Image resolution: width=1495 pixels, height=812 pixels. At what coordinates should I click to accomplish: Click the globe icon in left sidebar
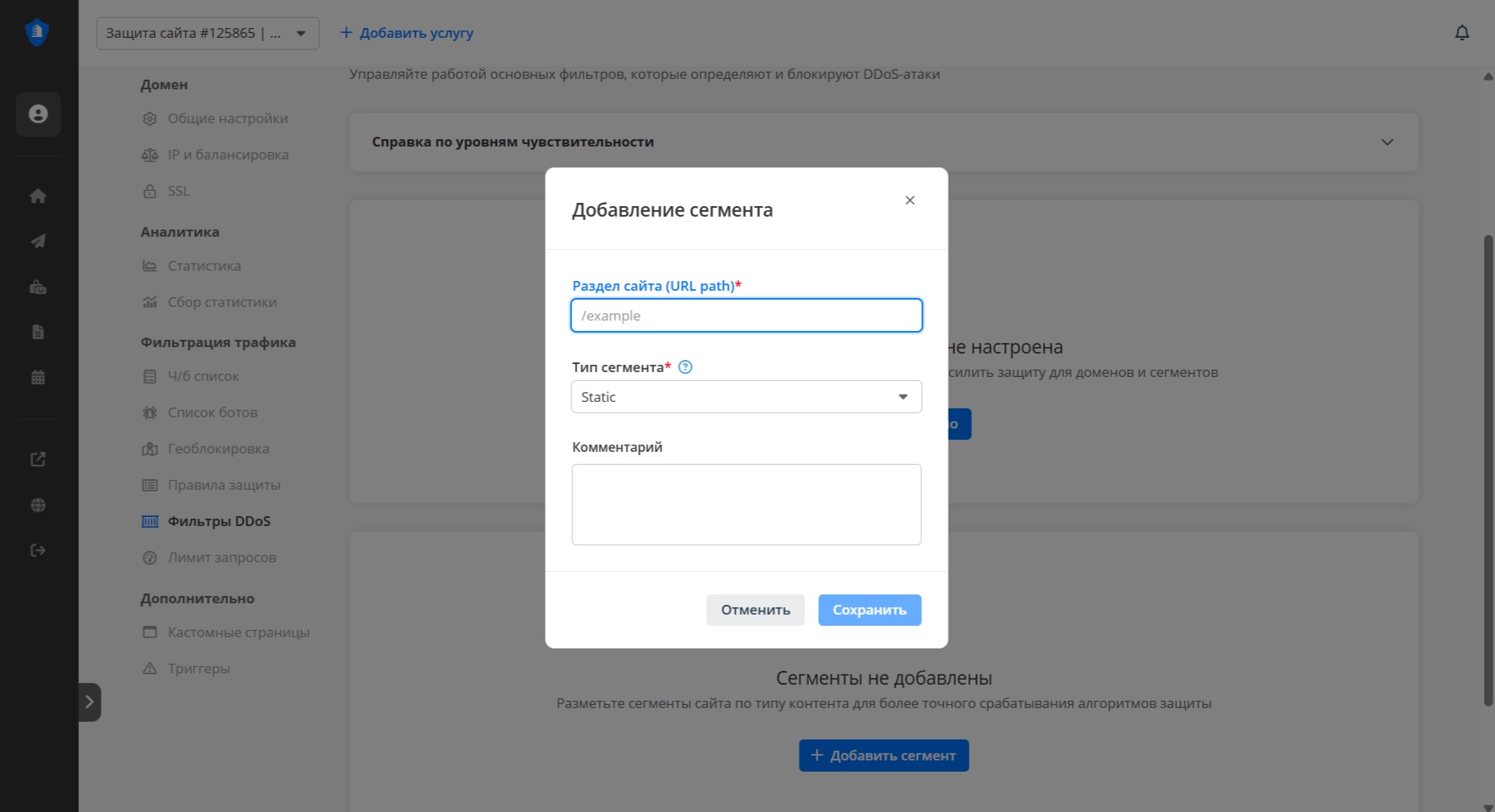pyautogui.click(x=38, y=505)
